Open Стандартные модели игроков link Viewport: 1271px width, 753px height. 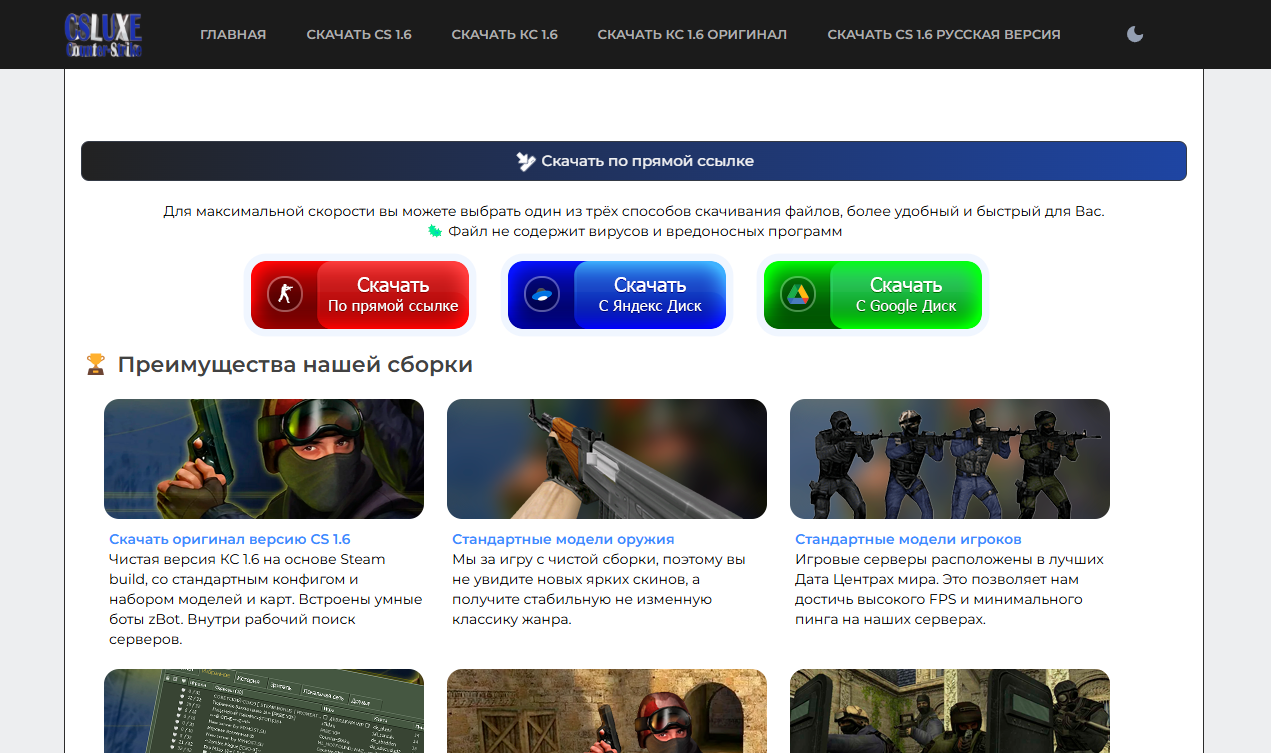click(908, 539)
